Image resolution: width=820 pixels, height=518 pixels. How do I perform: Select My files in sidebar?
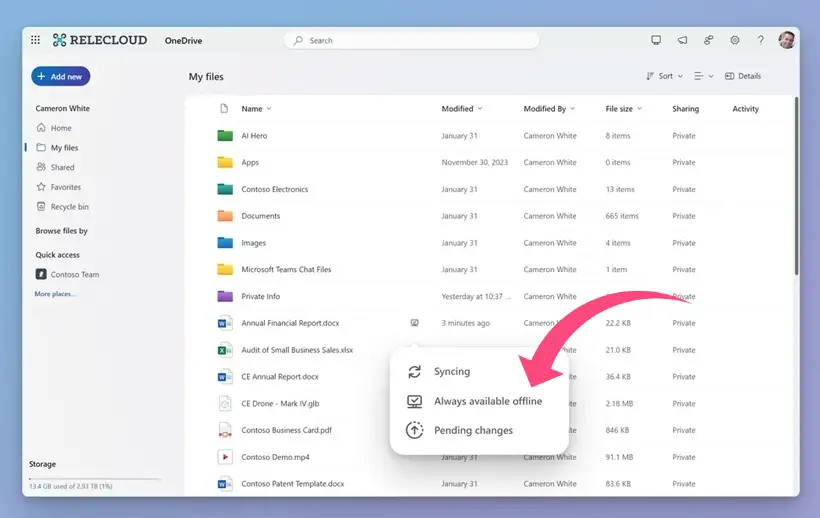[58, 147]
